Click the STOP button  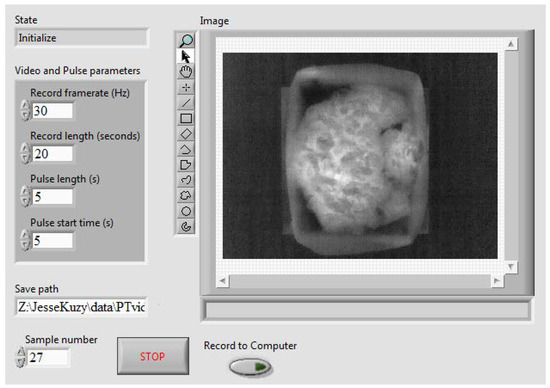pyautogui.click(x=153, y=356)
